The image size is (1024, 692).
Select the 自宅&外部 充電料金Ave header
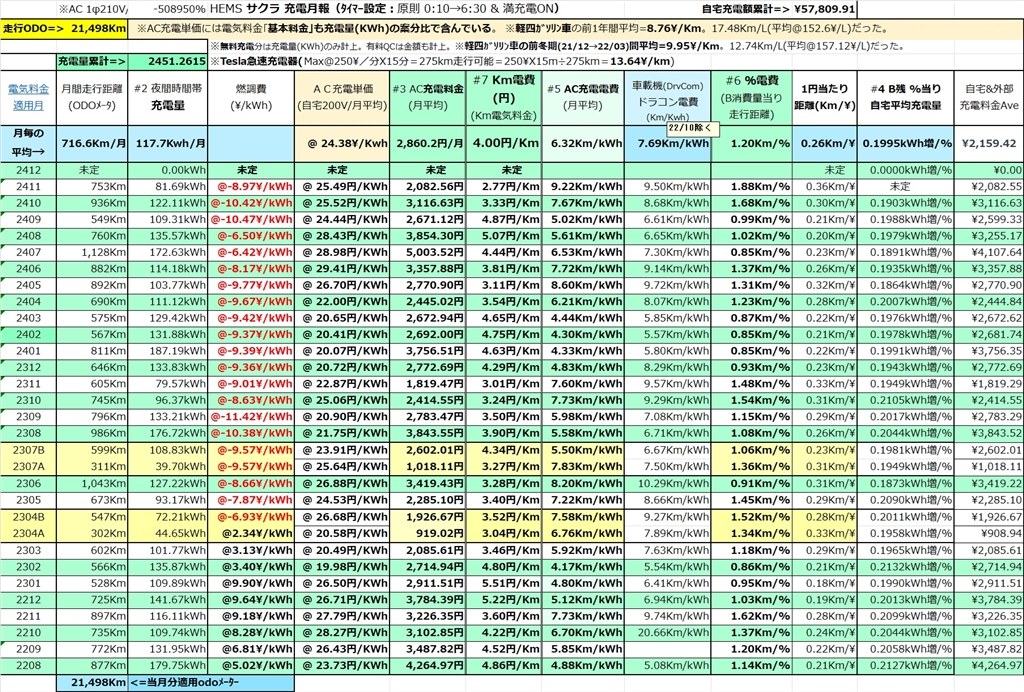pyautogui.click(x=989, y=97)
